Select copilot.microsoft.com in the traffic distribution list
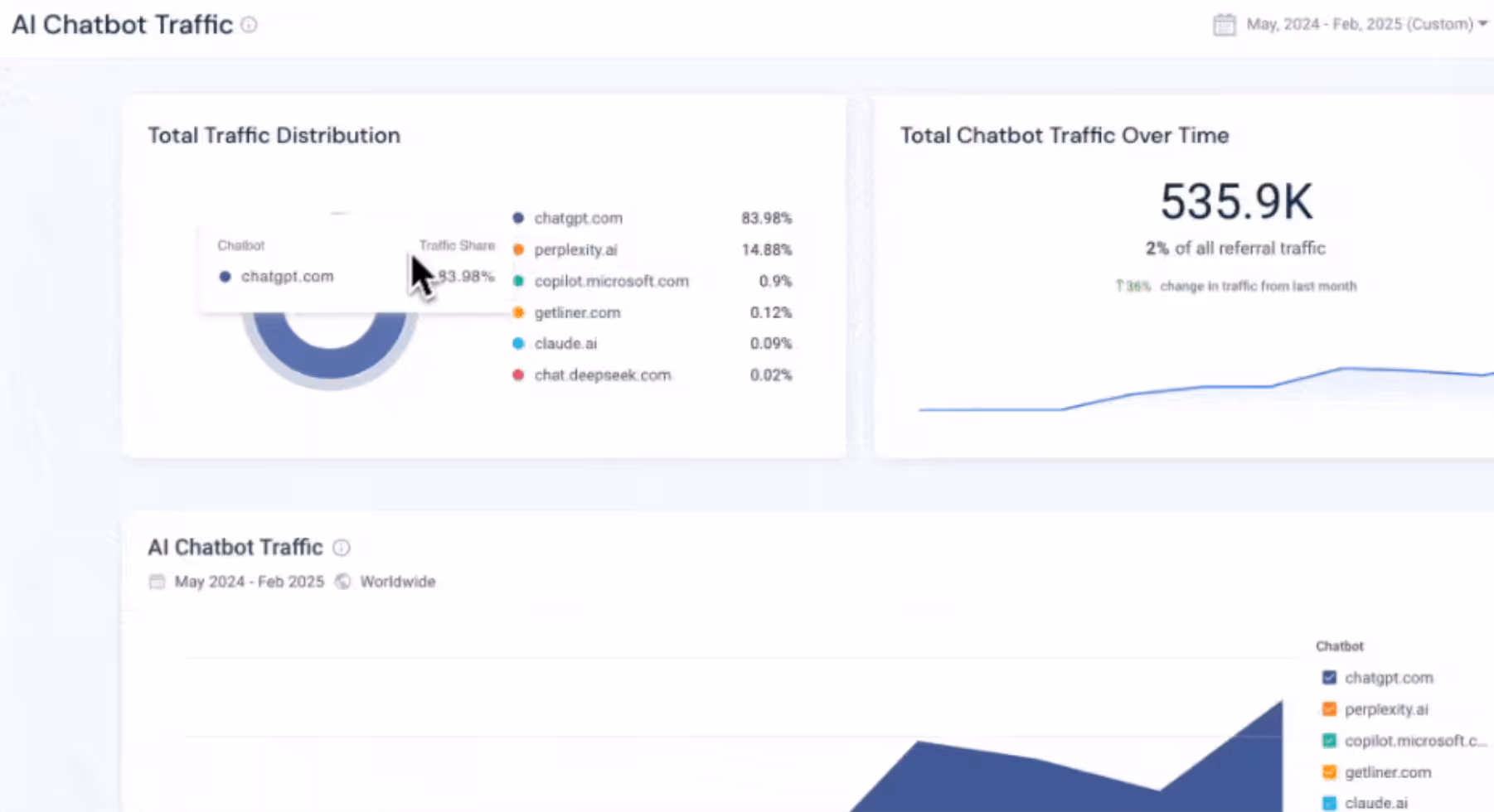The width and height of the screenshot is (1494, 812). click(x=611, y=281)
